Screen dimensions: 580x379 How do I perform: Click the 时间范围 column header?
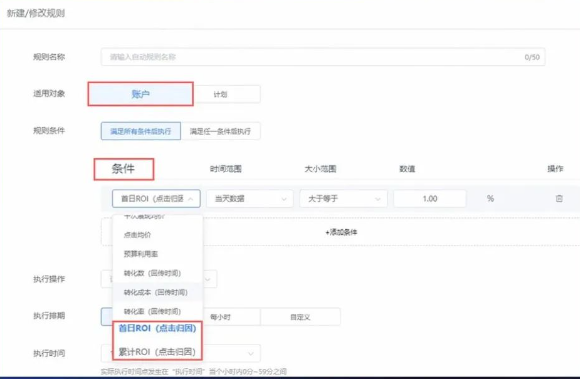226,169
